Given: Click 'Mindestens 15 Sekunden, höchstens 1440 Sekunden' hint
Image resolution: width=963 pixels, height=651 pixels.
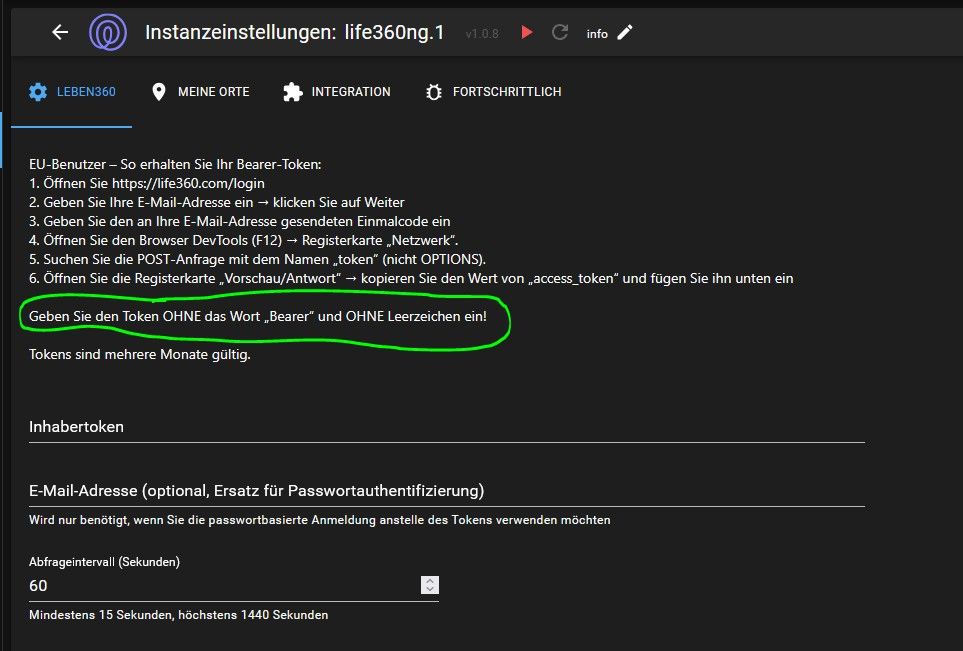Looking at the screenshot, I should tap(179, 615).
